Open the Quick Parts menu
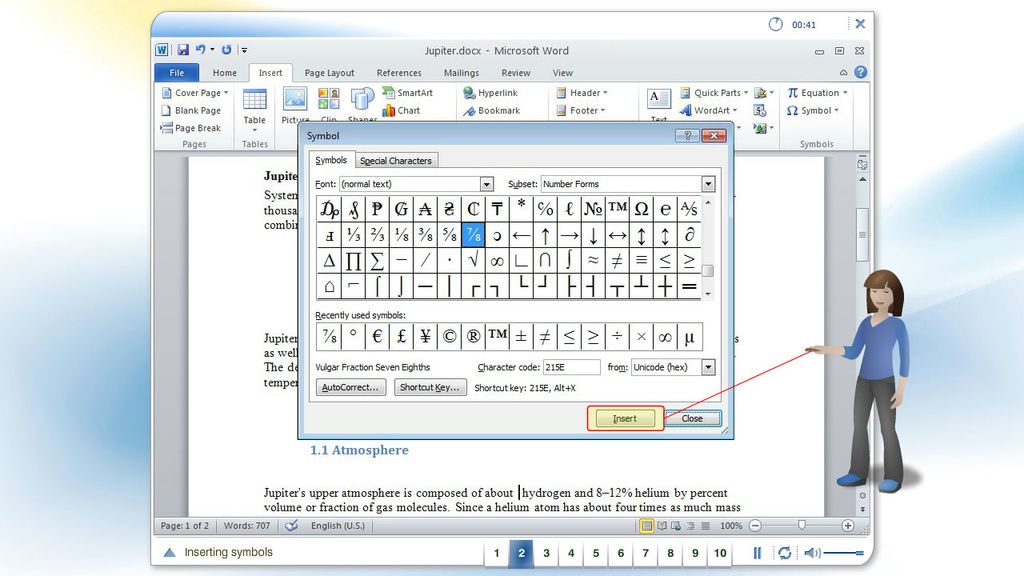This screenshot has width=1024, height=576. (714, 93)
